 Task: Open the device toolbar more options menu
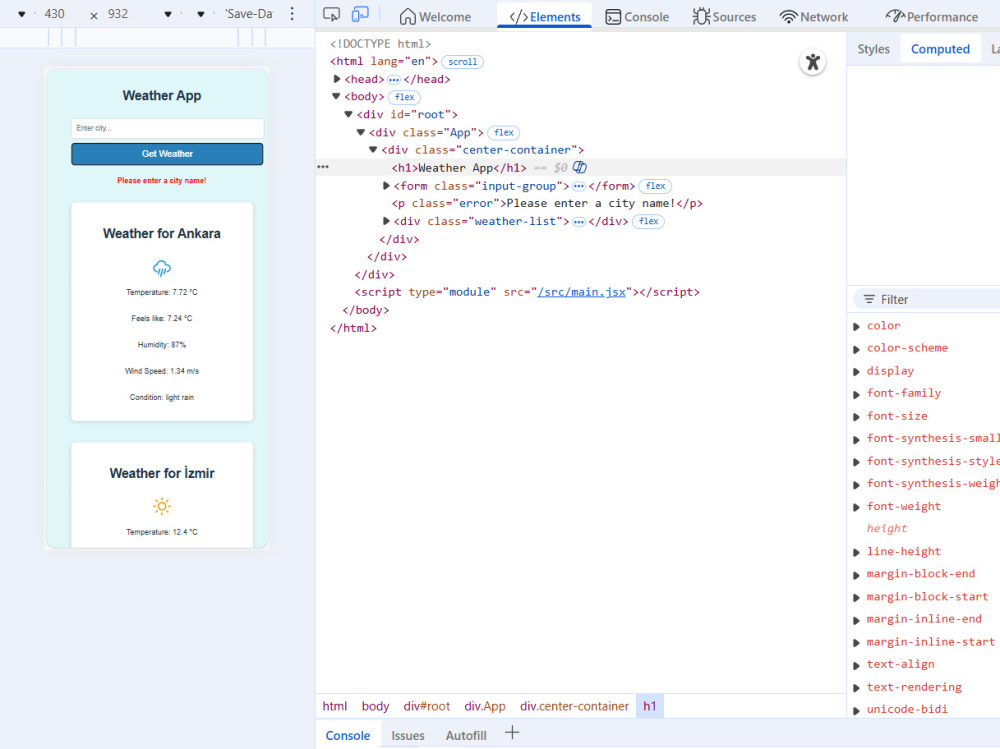[x=292, y=14]
